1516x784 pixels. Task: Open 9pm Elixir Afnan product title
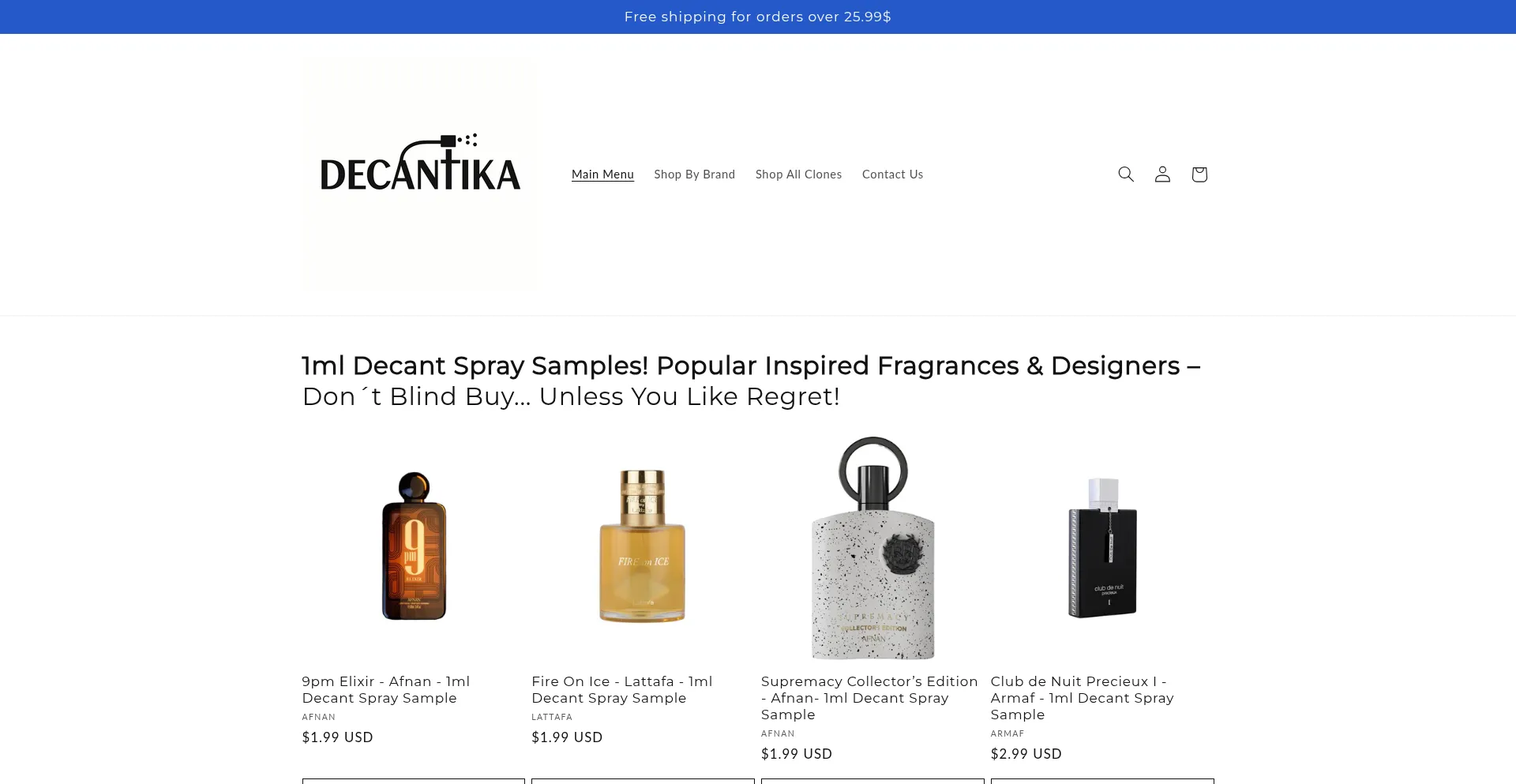[x=386, y=690]
